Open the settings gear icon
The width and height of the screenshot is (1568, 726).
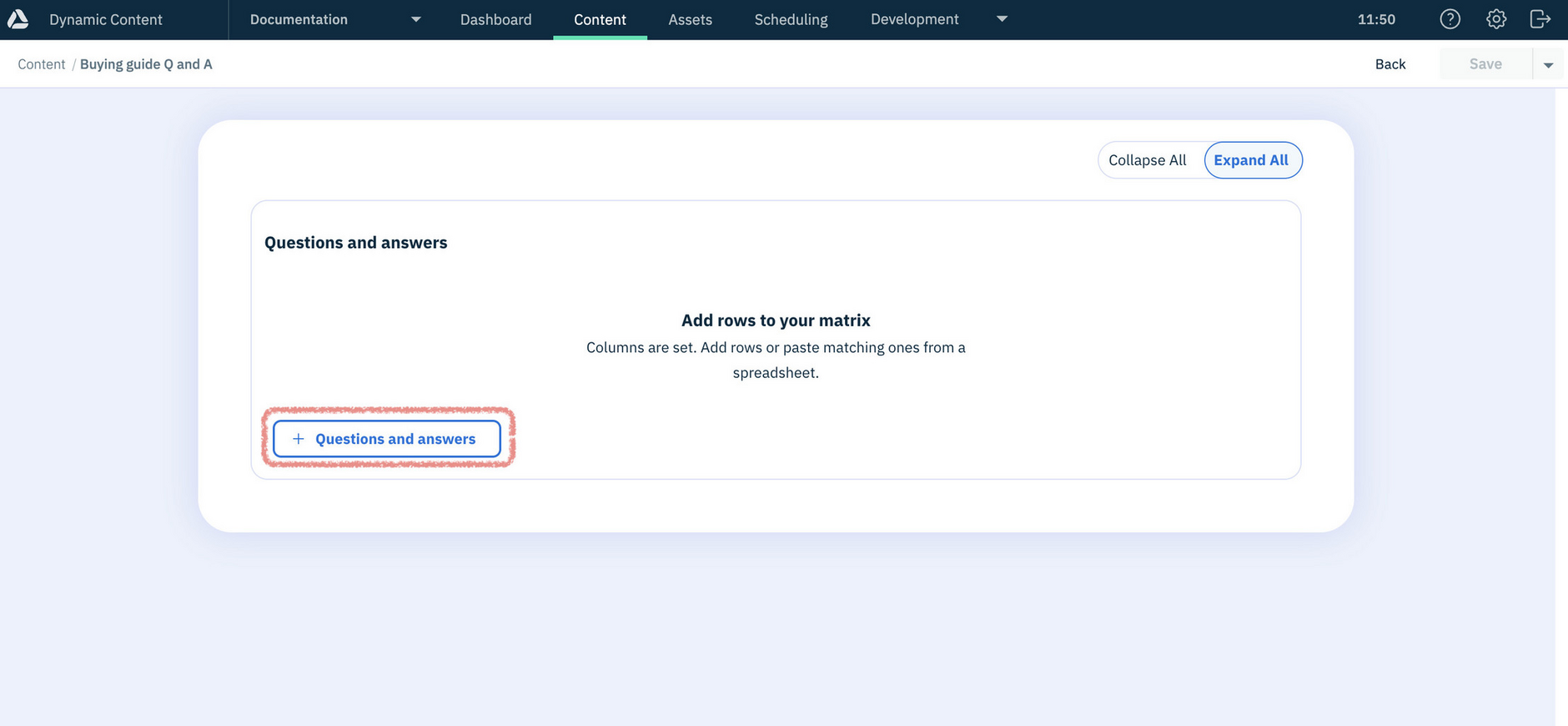(1495, 19)
